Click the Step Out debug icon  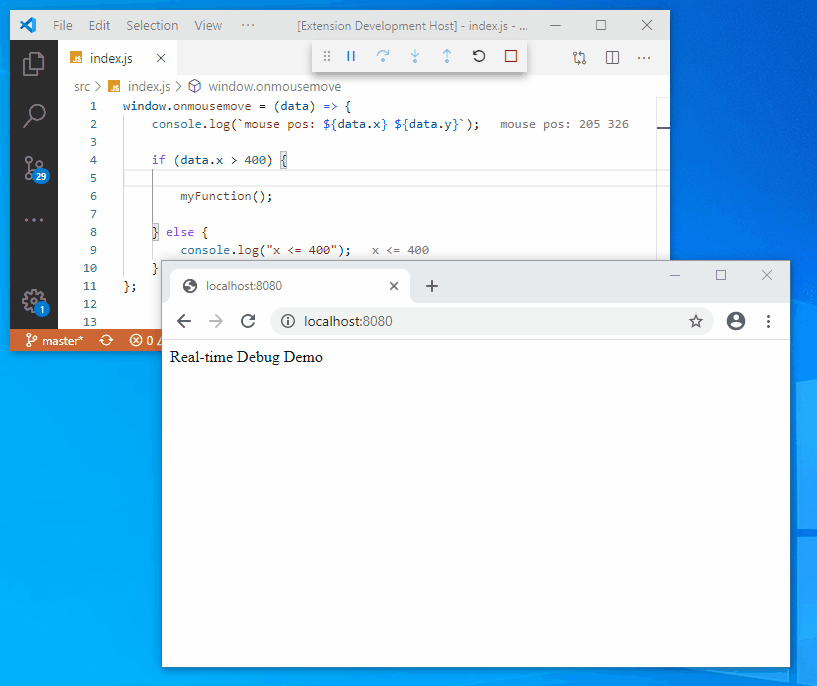pos(447,56)
